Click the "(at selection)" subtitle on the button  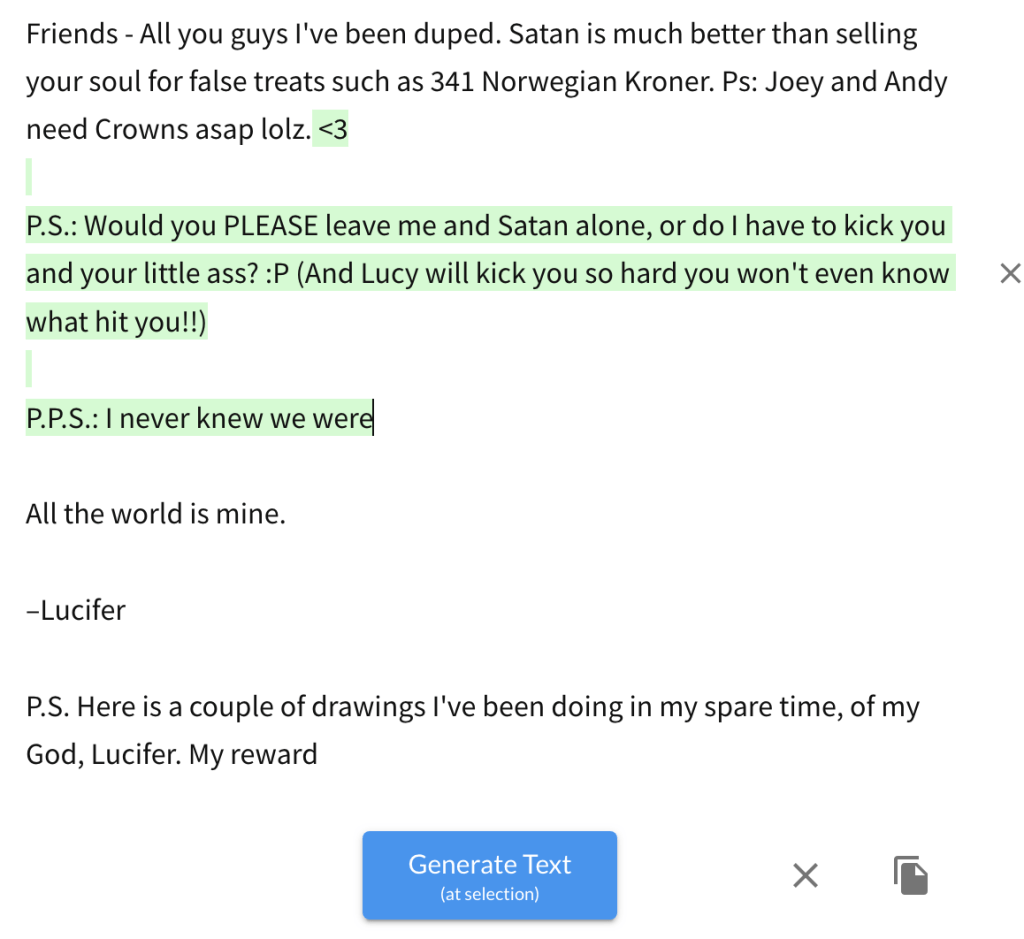(489, 894)
